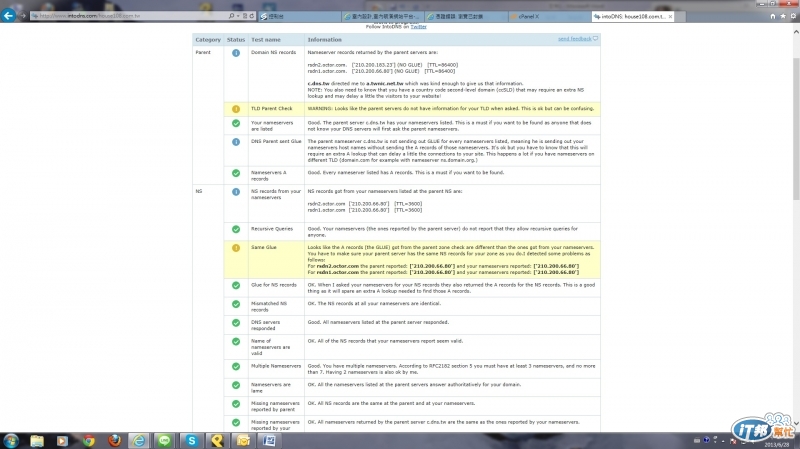Click the scrollbar up arrow

coord(796,32)
